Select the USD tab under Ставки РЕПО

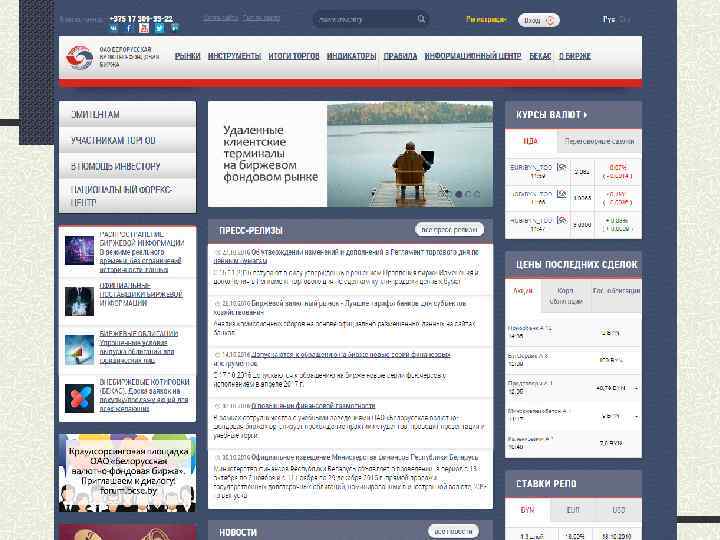pos(619,510)
